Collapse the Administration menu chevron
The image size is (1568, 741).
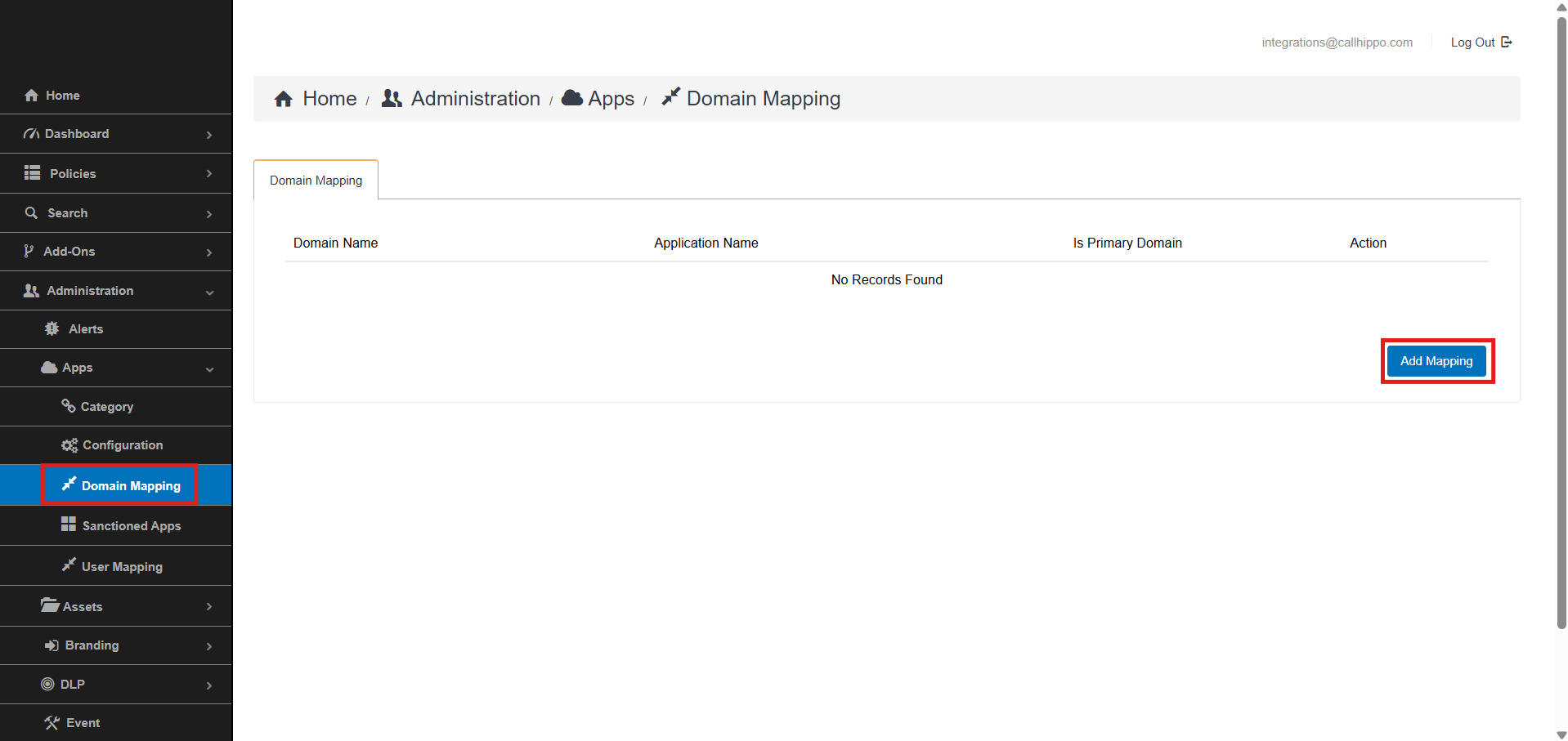click(x=209, y=292)
